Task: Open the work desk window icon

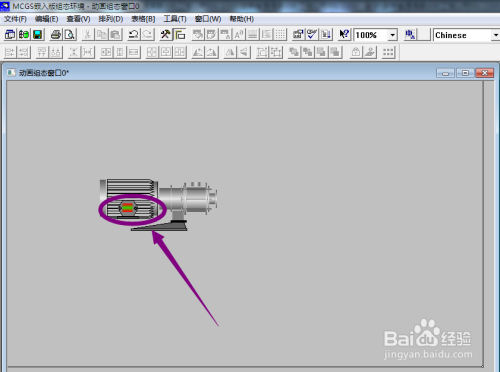Action: click(x=10, y=34)
